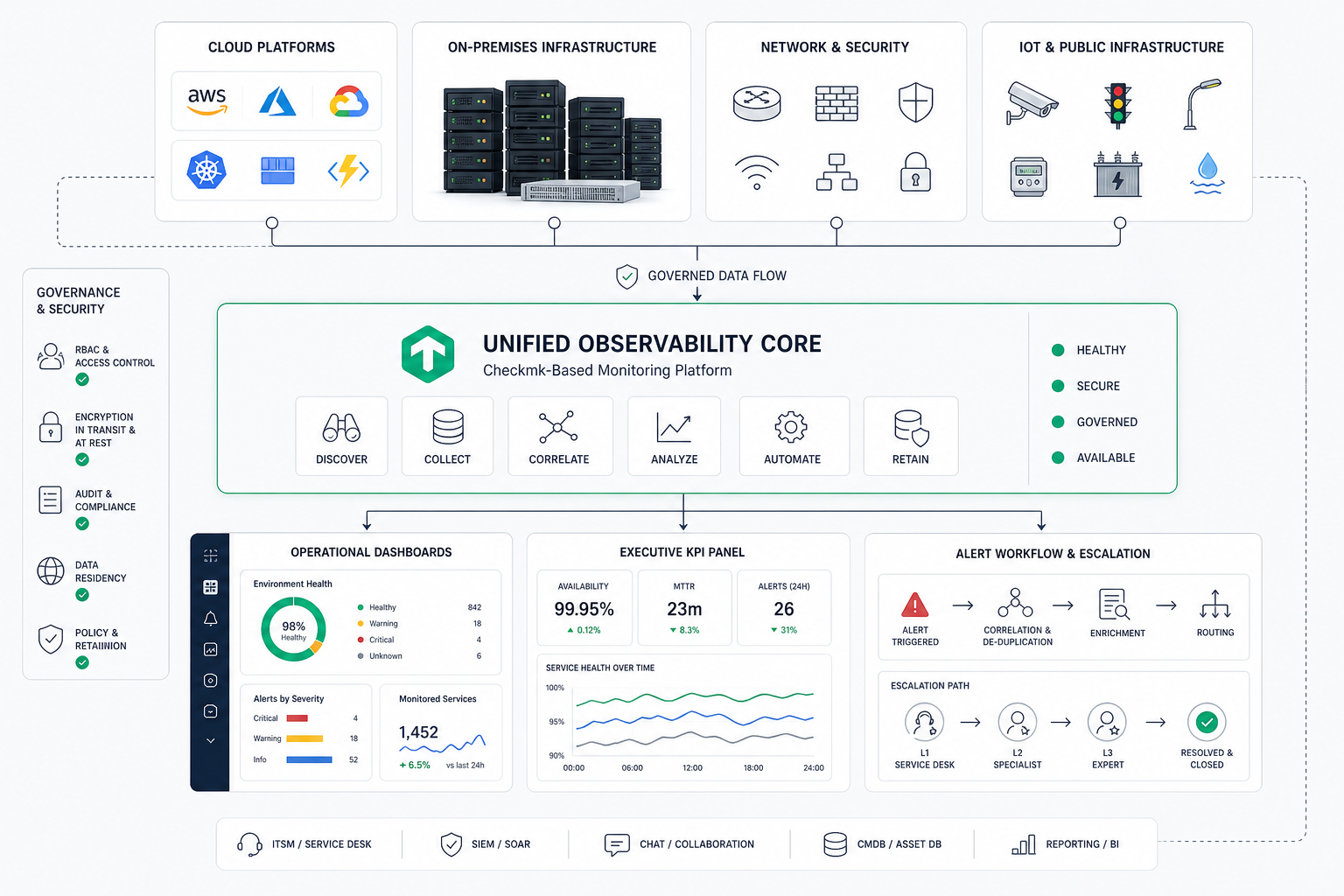Viewport: 1344px width, 896px height.
Task: Click the Monitored Services 1,452 value
Action: [x=418, y=732]
